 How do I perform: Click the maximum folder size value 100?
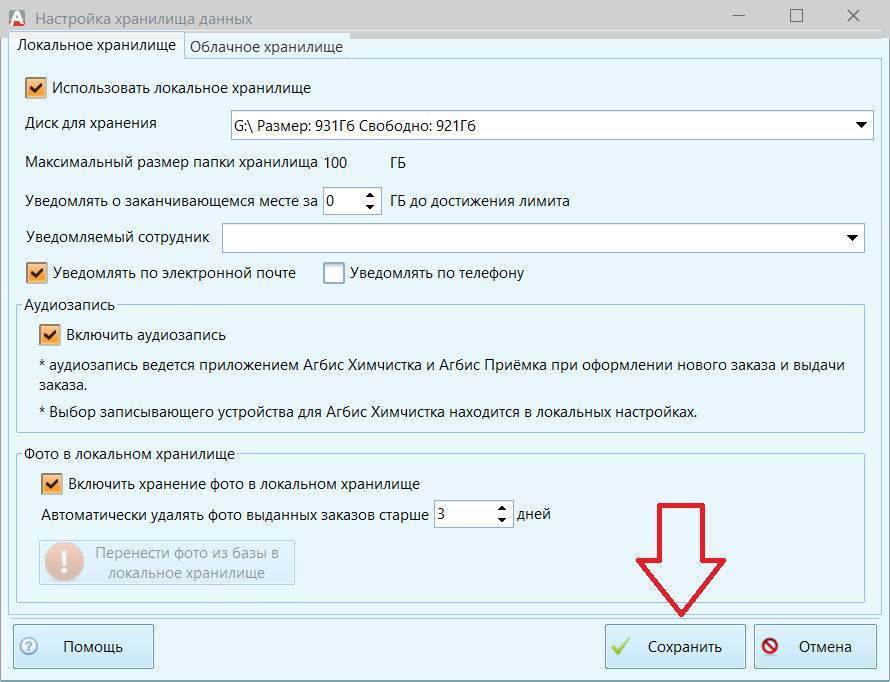point(335,163)
